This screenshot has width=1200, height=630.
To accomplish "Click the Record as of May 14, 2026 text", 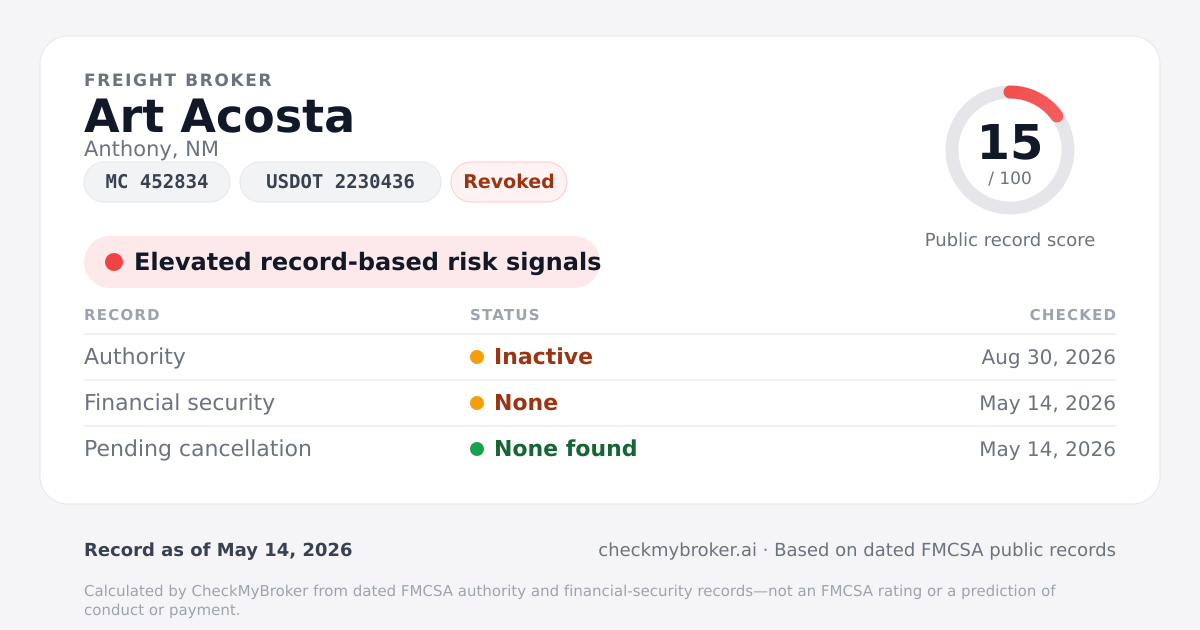I will click(218, 550).
